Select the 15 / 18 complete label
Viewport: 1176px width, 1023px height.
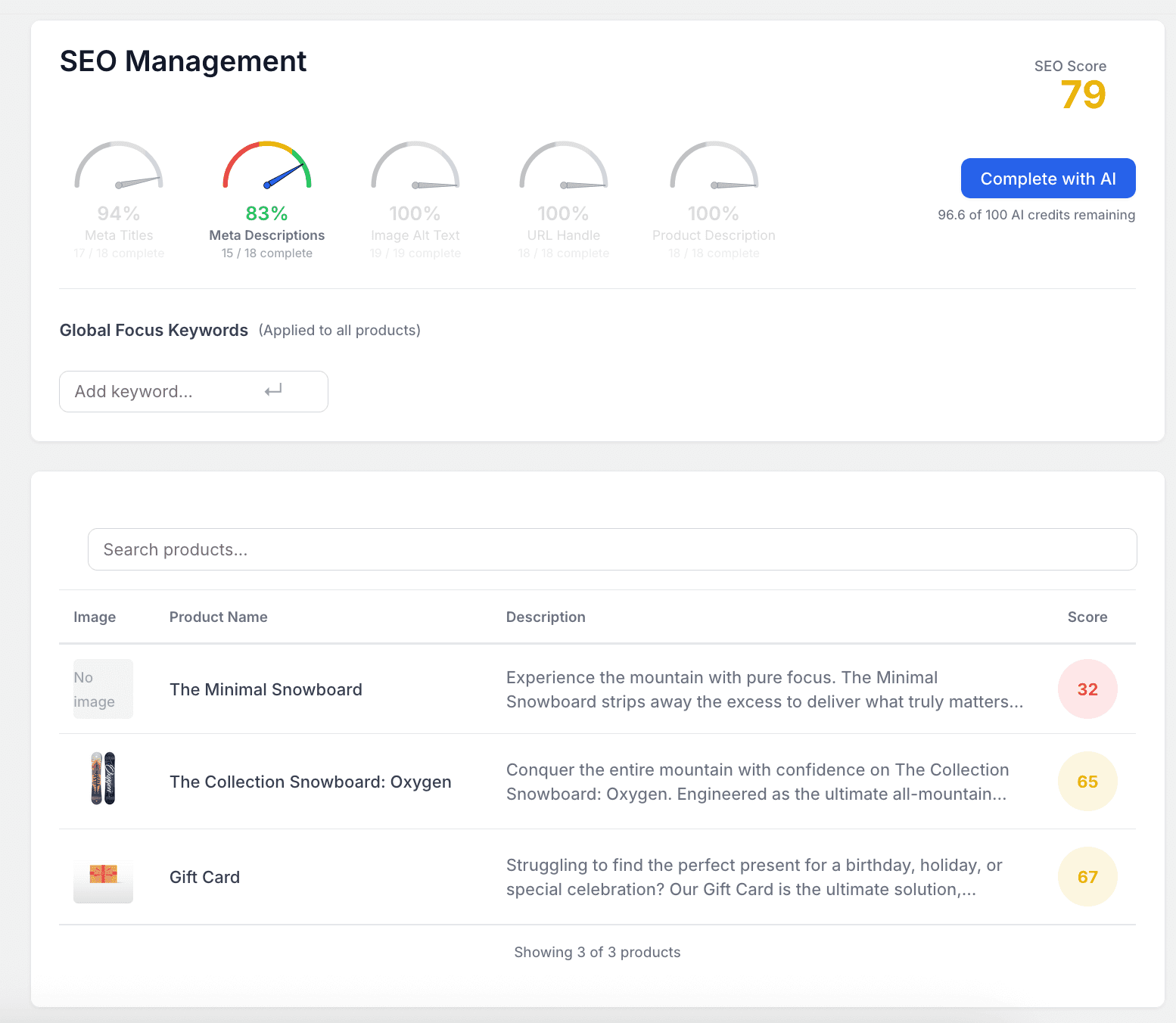click(266, 253)
